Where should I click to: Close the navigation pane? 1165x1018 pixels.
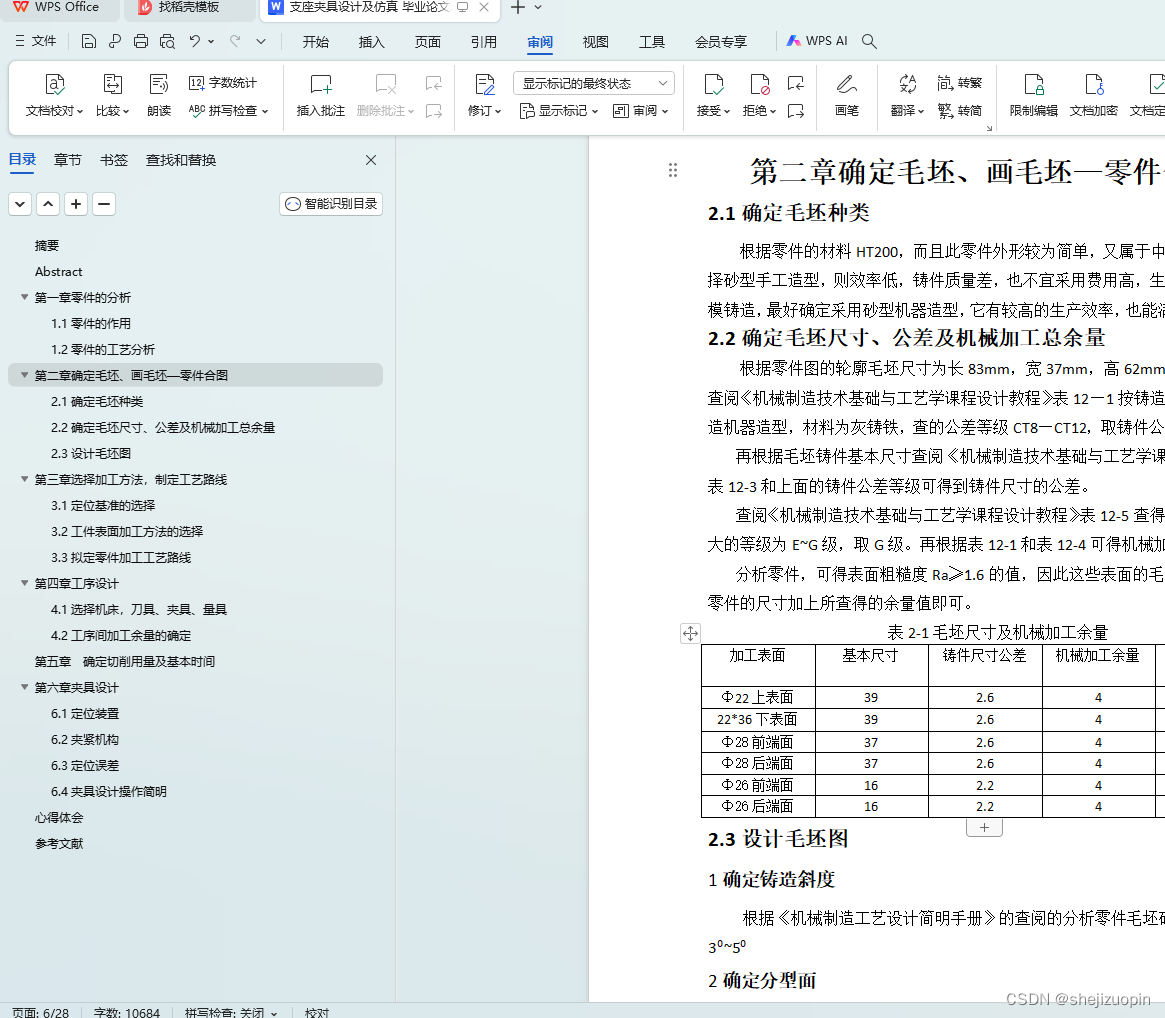click(371, 160)
